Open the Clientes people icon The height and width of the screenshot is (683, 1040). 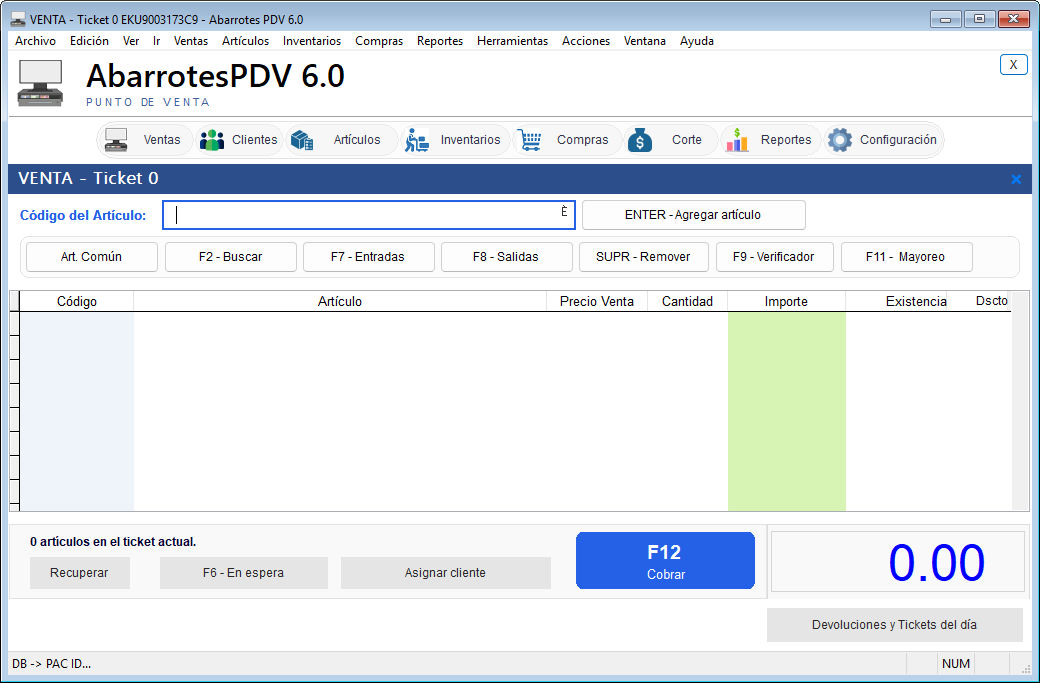pos(212,140)
